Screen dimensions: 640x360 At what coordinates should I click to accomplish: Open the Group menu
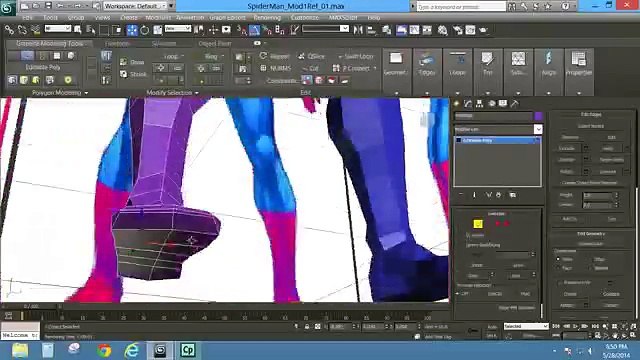tap(76, 18)
